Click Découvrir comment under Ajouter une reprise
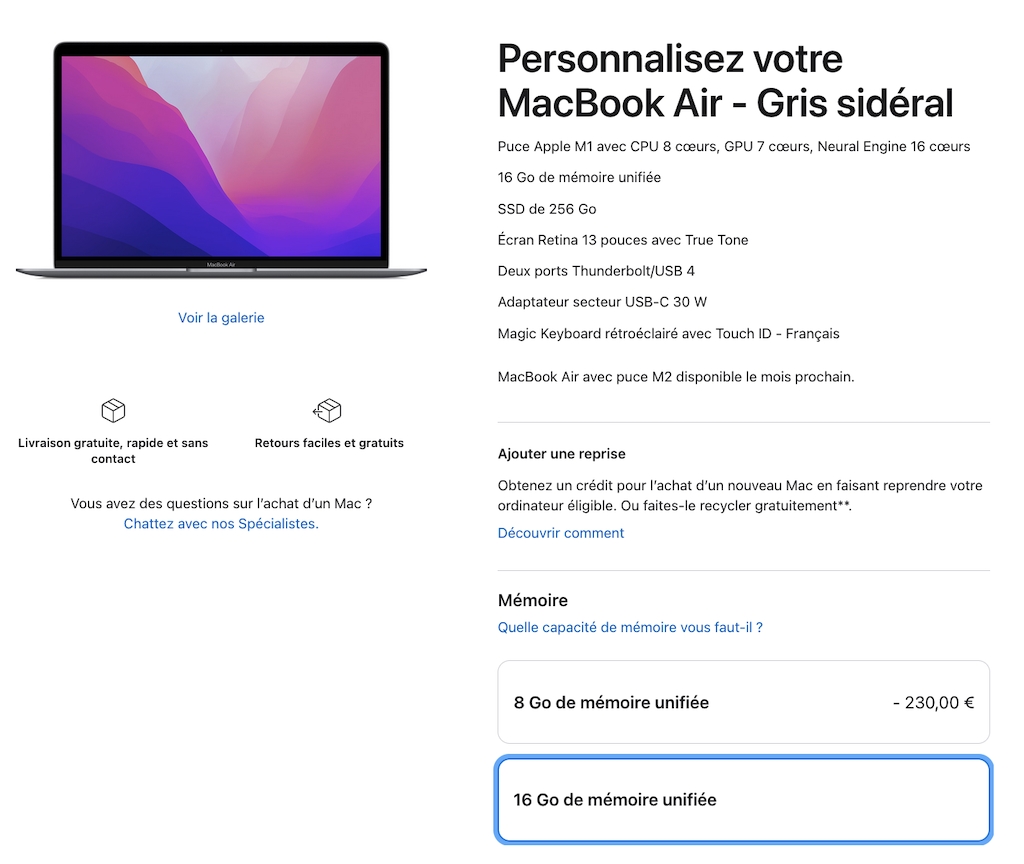The width and height of the screenshot is (1024, 864). pos(560,532)
